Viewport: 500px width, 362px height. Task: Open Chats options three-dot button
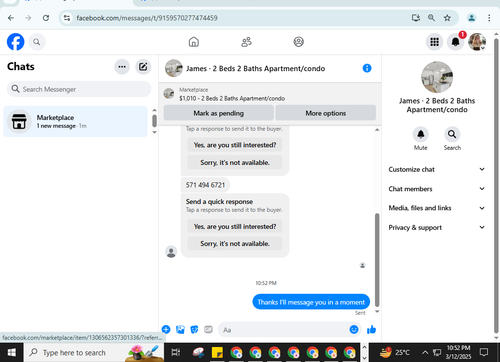click(x=122, y=67)
